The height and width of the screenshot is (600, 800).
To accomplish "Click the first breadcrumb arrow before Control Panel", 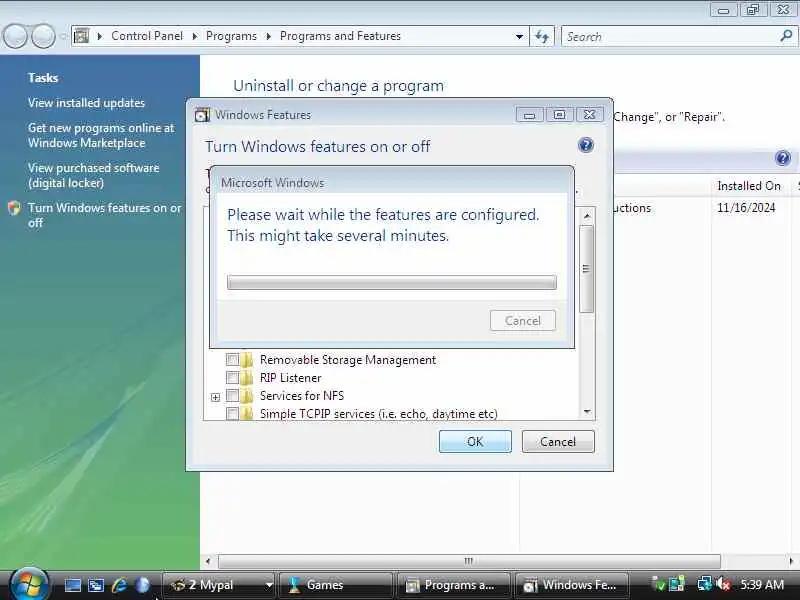I will point(99,36).
